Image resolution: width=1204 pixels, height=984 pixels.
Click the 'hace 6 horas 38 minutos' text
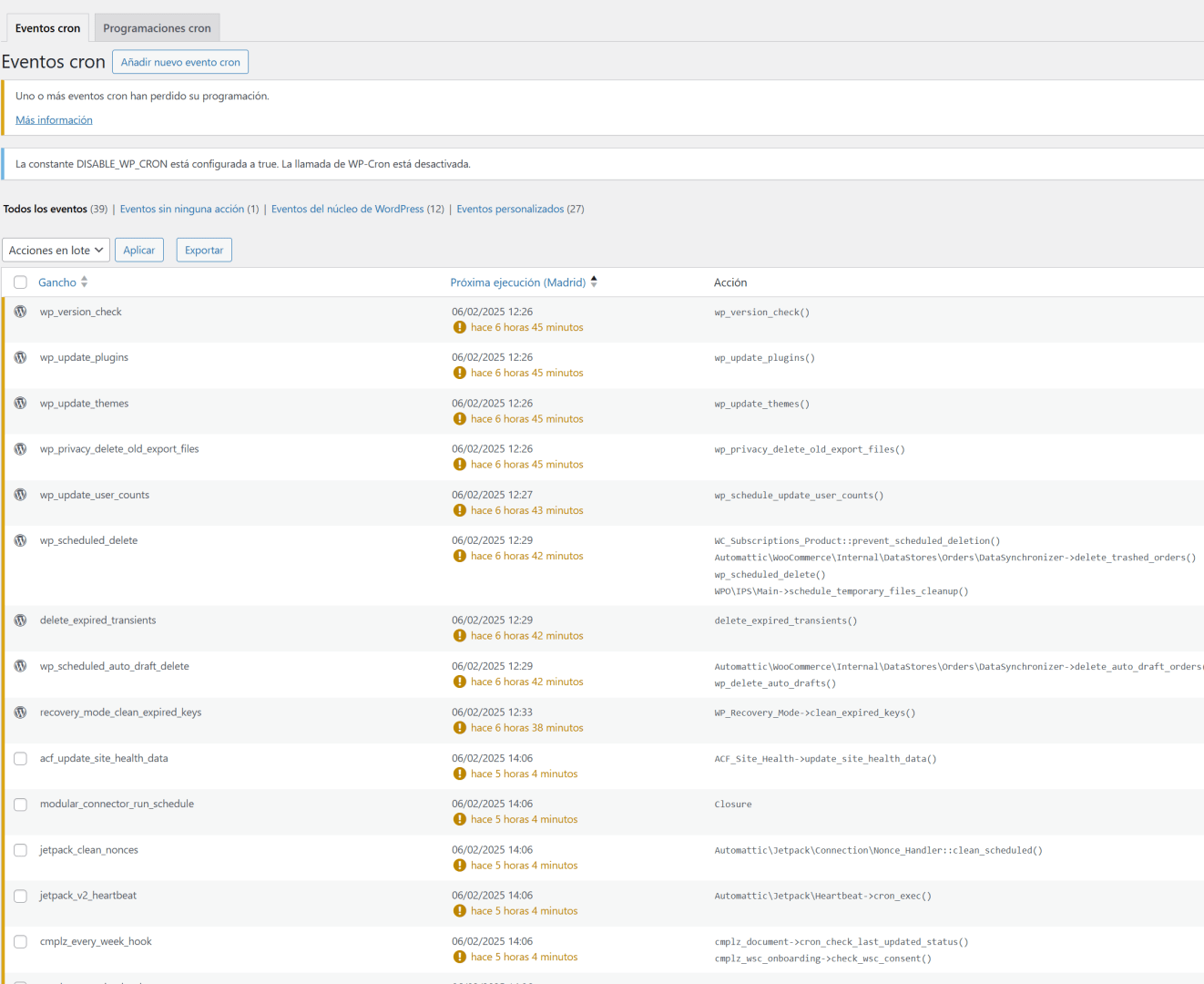click(526, 728)
